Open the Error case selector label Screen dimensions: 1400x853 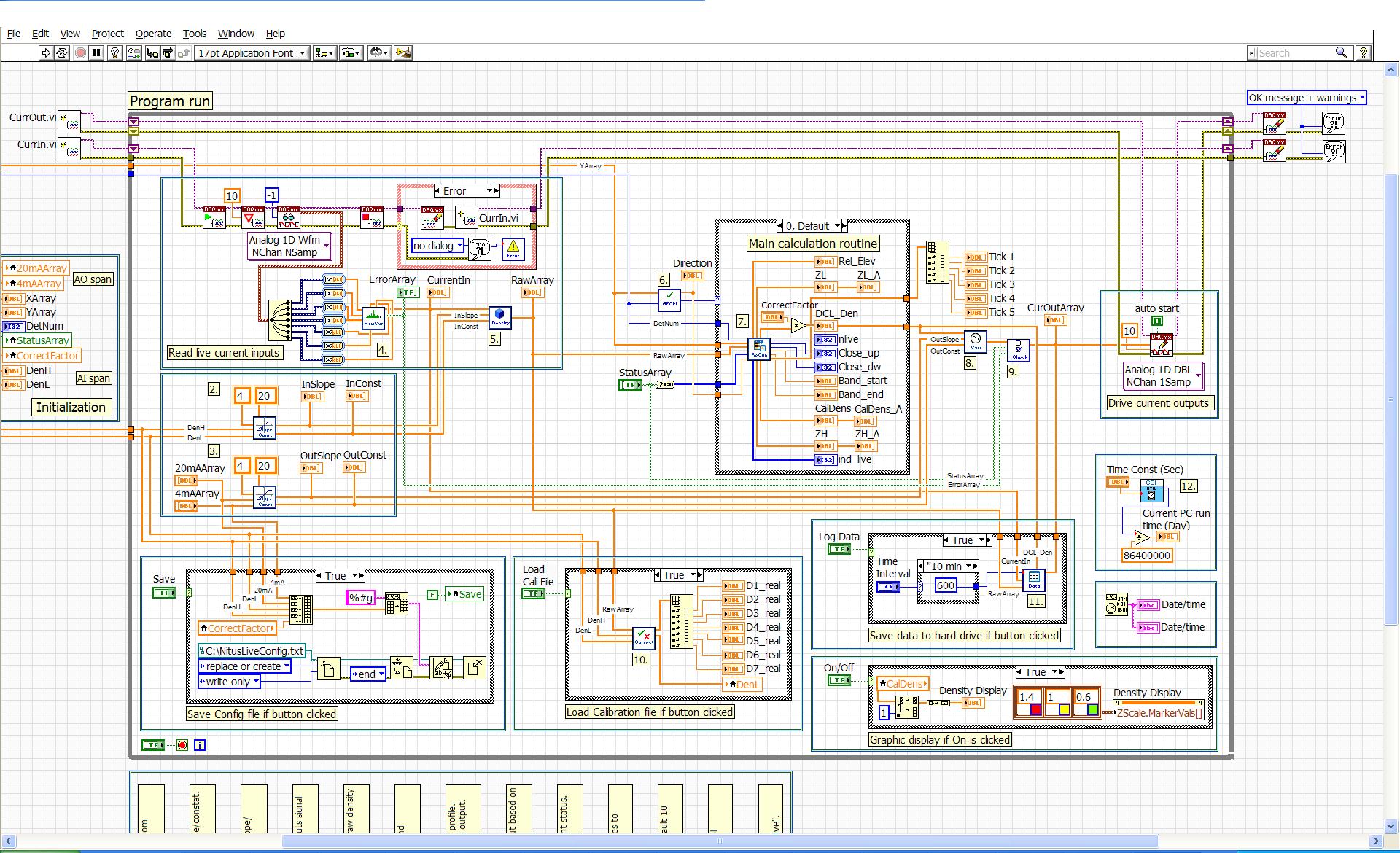[x=466, y=191]
